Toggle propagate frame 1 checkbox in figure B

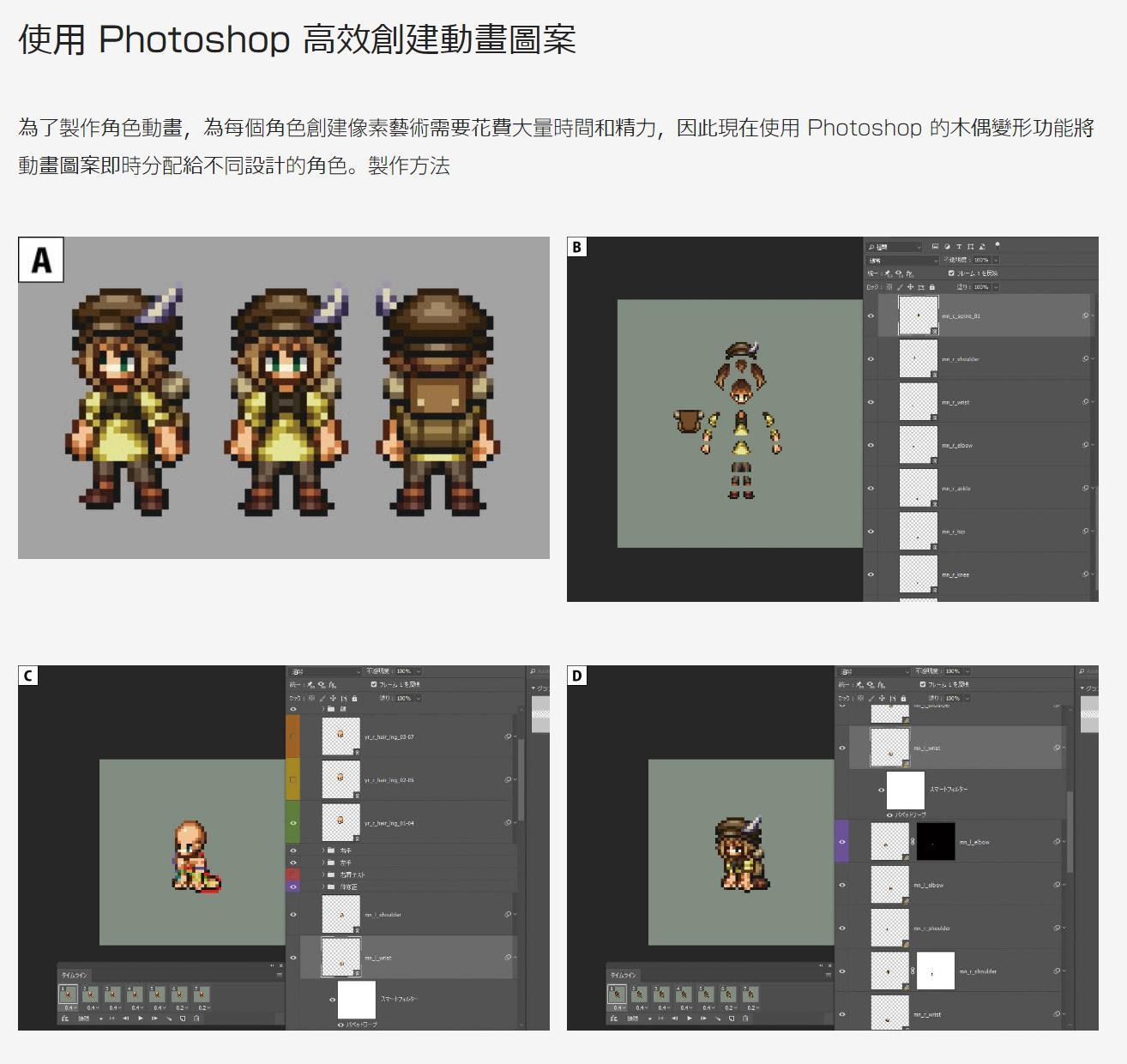tap(951, 274)
